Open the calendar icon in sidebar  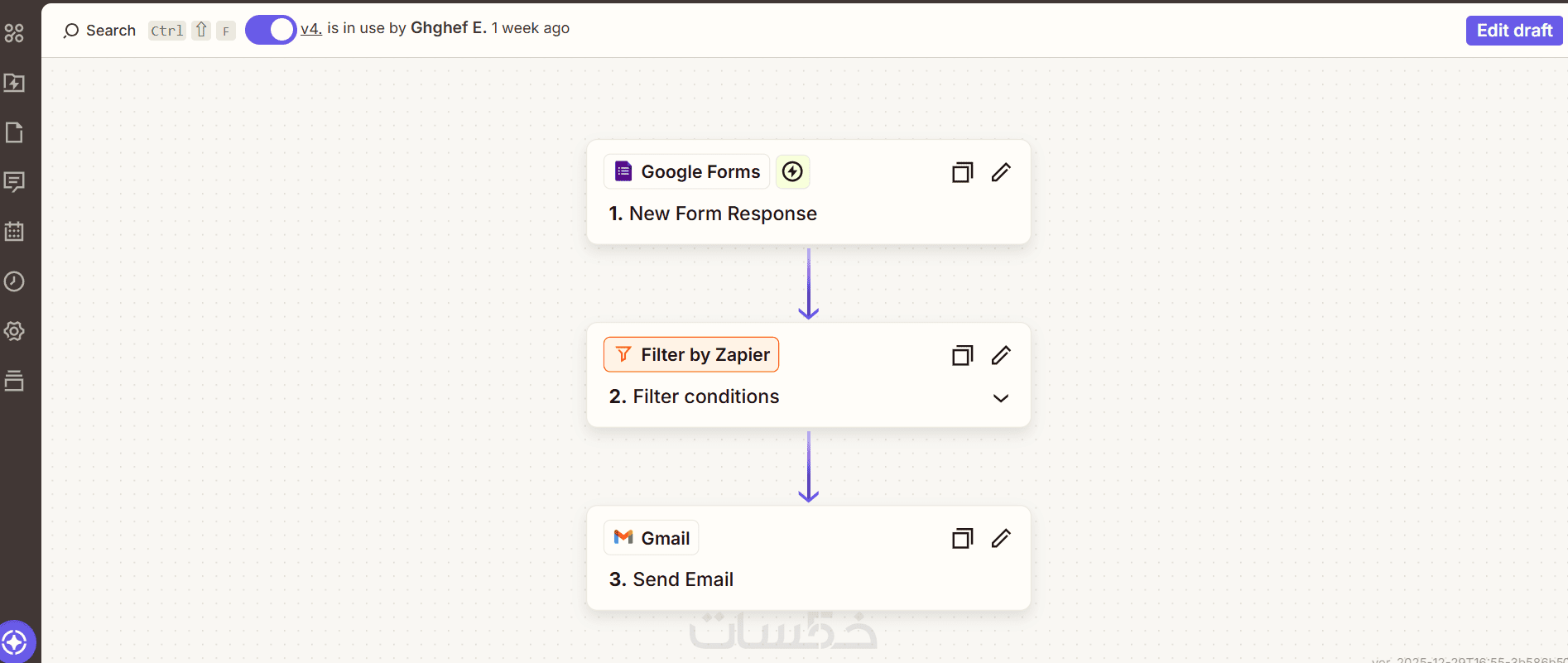pos(14,232)
